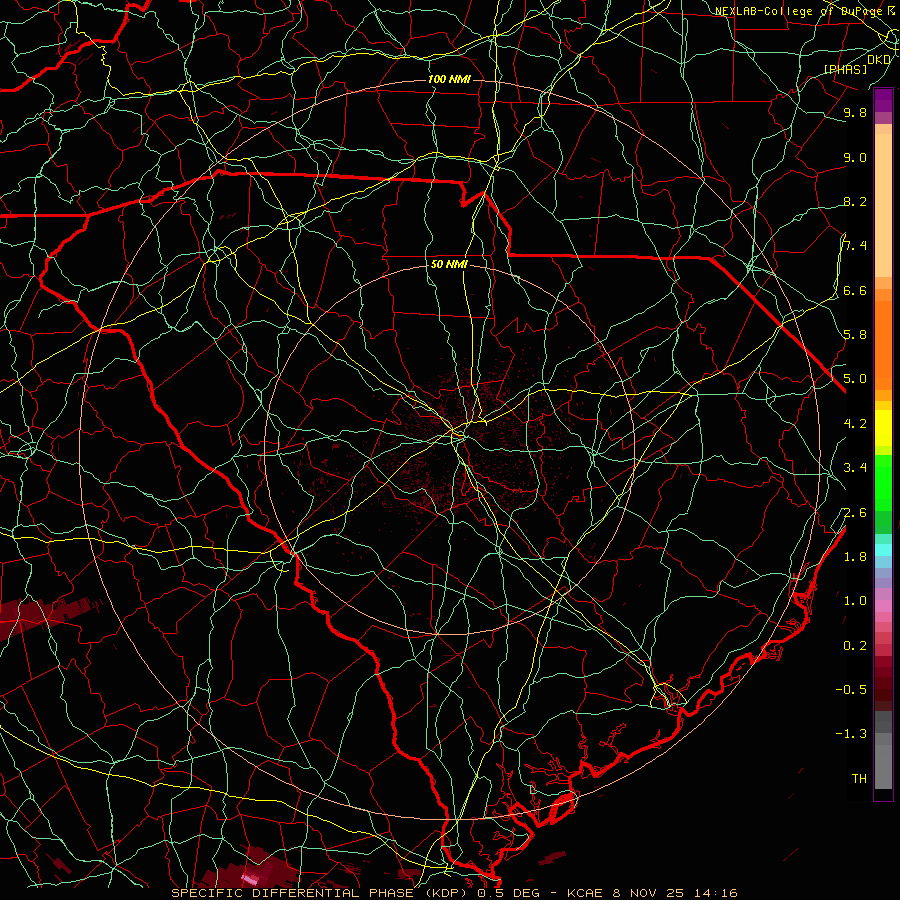Select the 9.0 color scale value
Viewport: 900px width, 900px height.
855,157
